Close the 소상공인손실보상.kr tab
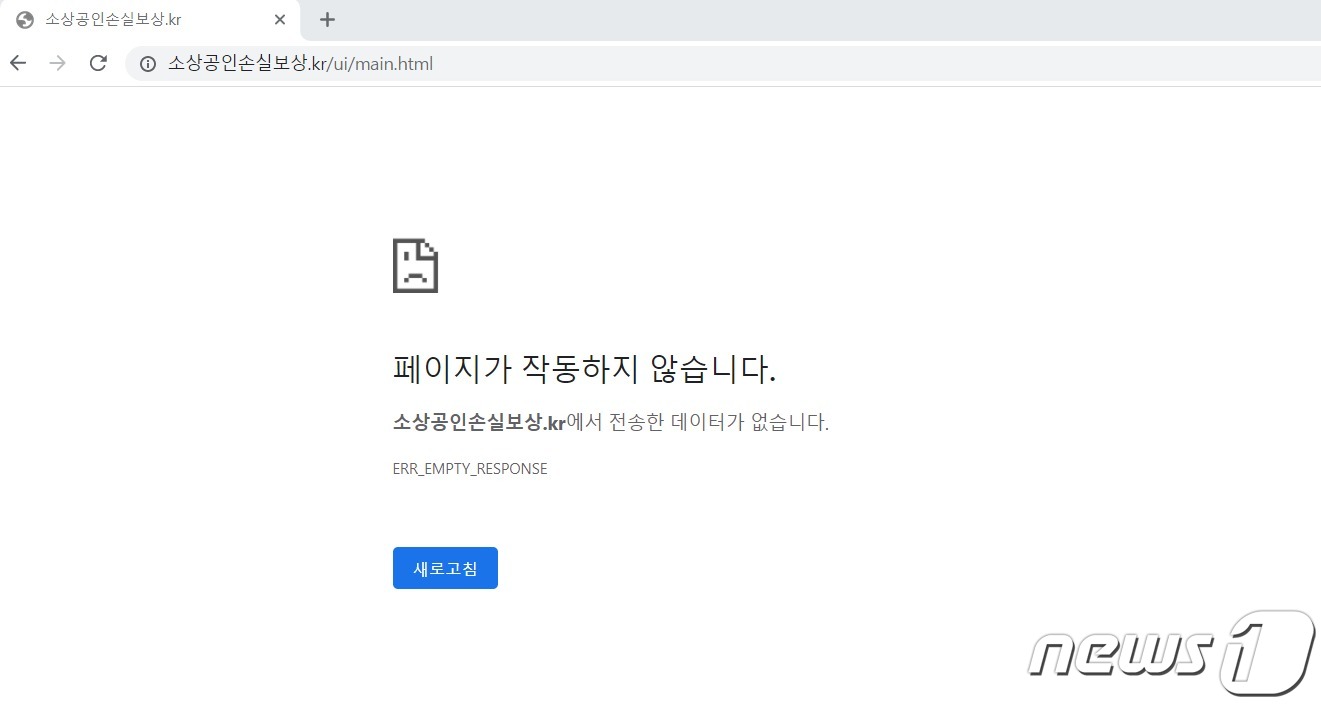Image resolution: width=1321 pixels, height=708 pixels. click(280, 20)
